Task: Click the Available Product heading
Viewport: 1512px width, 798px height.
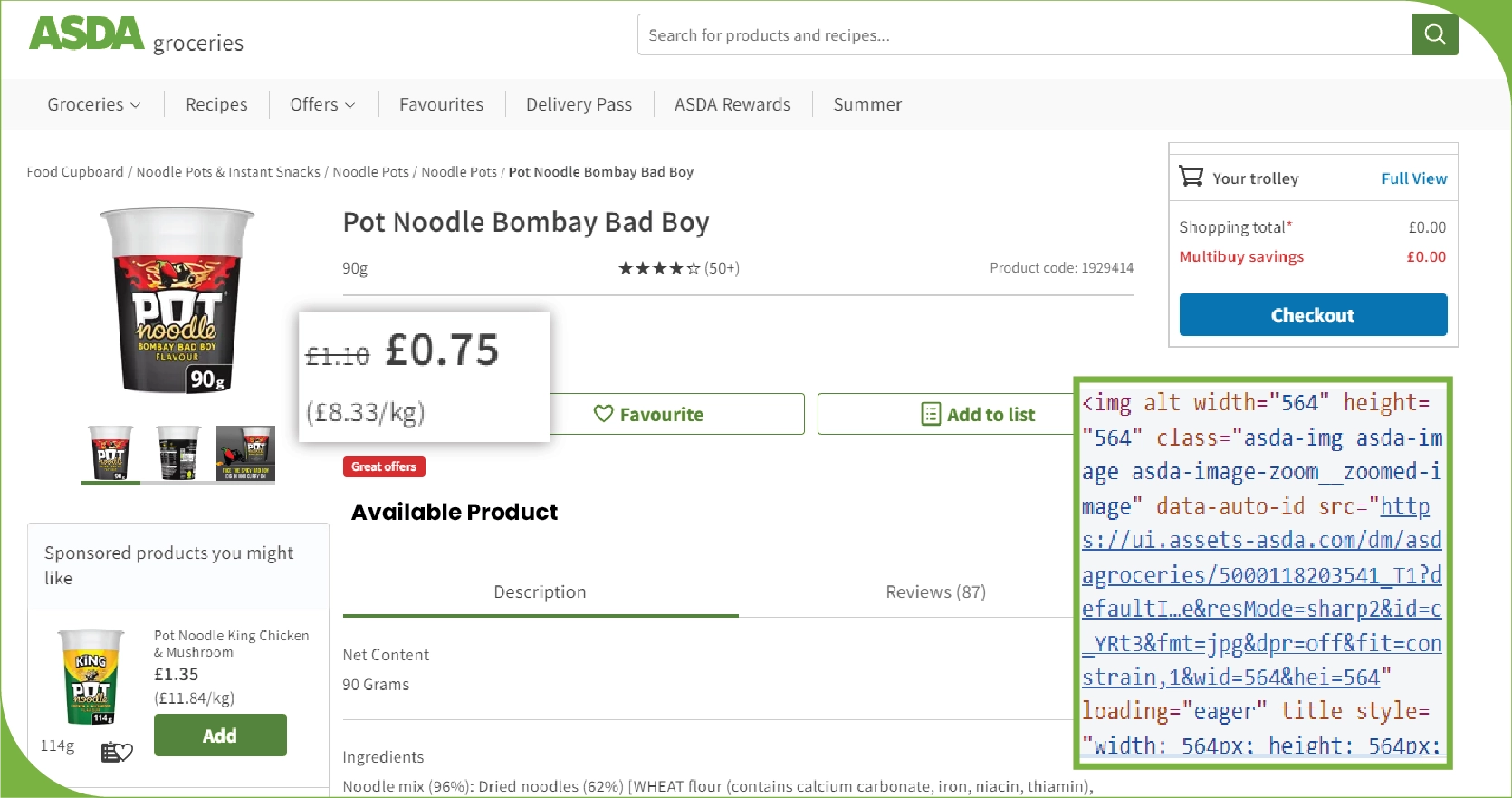Action: 455,512
